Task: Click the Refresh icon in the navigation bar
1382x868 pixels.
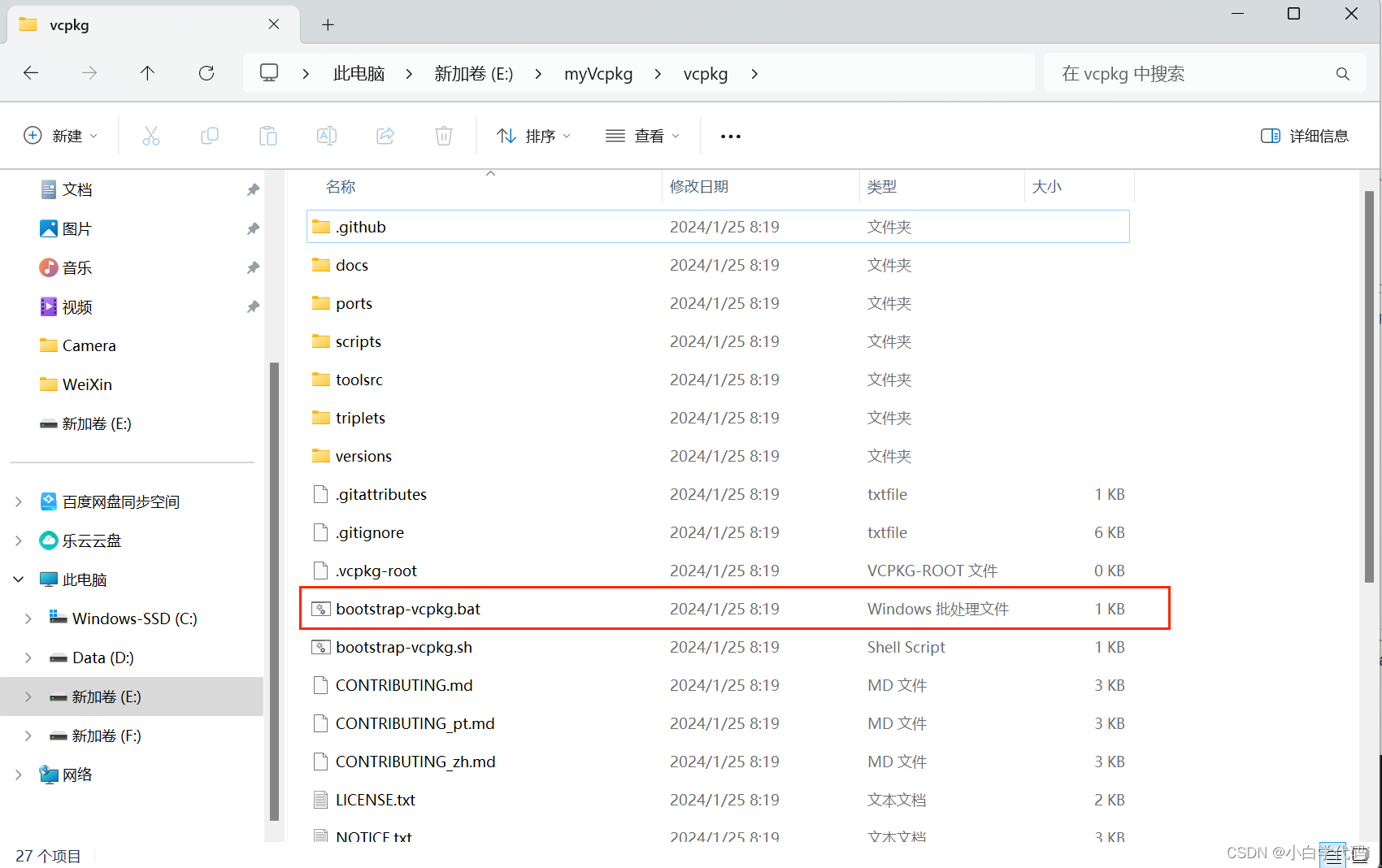Action: 206,73
